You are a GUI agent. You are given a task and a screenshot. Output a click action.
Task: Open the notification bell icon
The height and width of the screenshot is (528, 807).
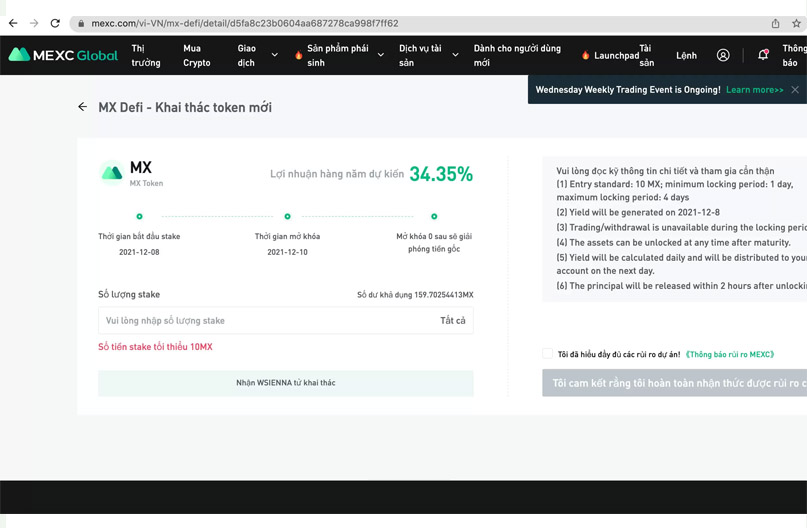pos(763,55)
